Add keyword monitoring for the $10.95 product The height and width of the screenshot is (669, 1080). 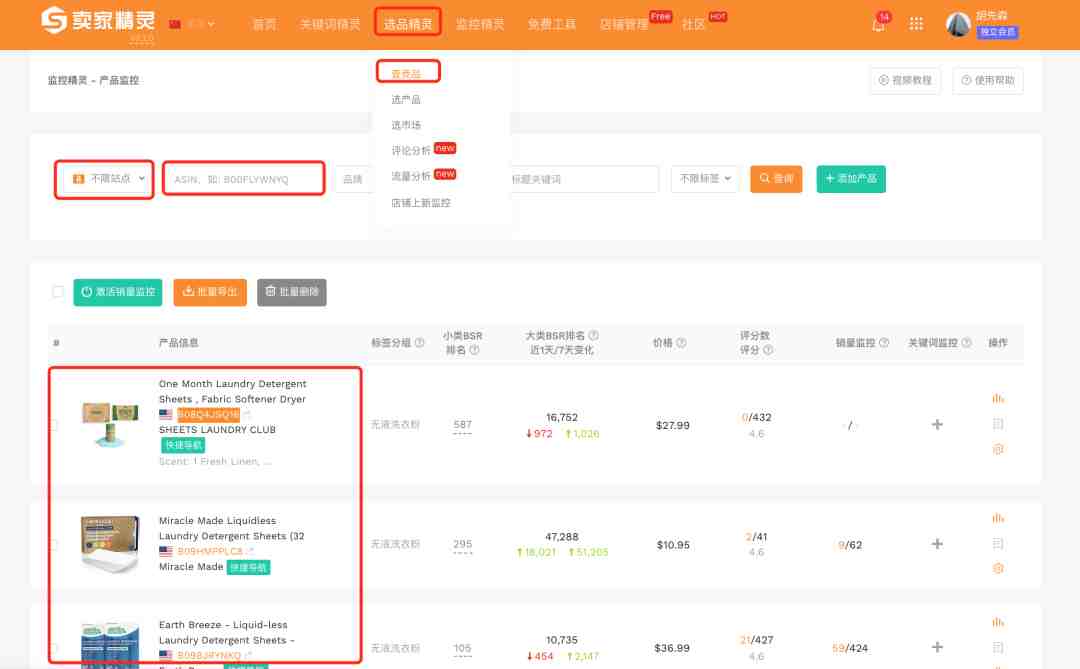click(937, 544)
